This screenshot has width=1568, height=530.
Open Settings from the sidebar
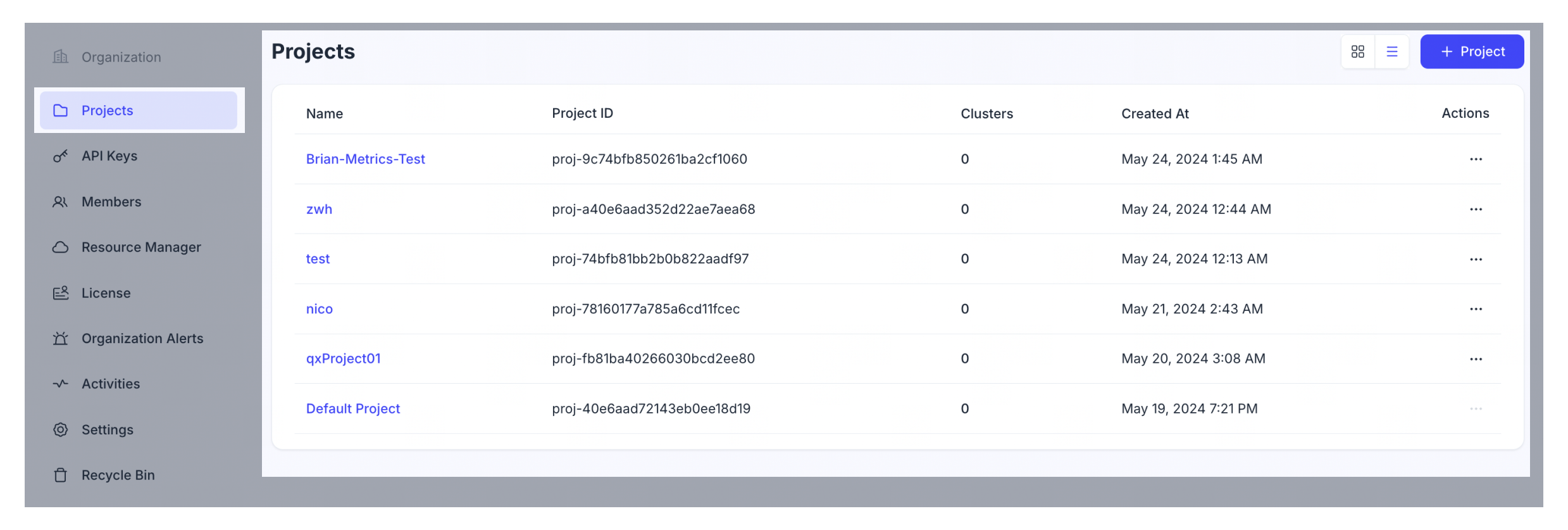click(107, 430)
